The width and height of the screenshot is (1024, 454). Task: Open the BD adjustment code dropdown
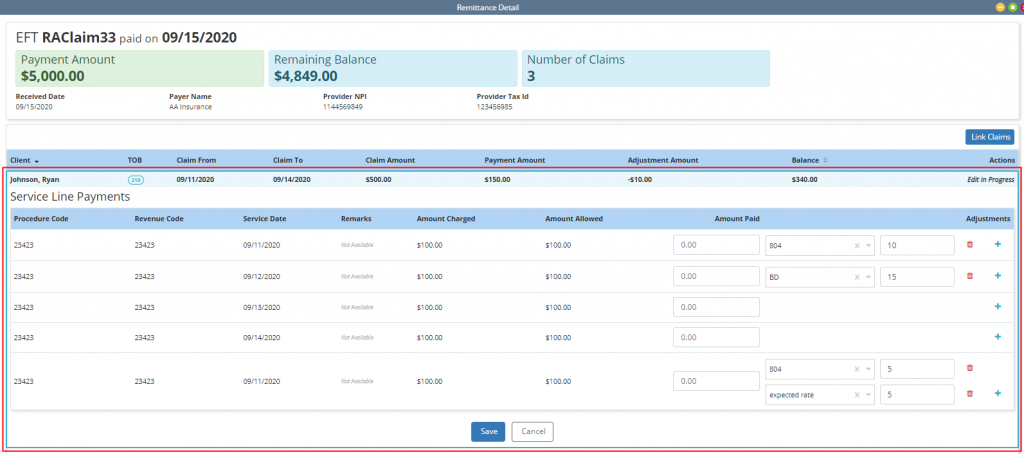pos(867,276)
